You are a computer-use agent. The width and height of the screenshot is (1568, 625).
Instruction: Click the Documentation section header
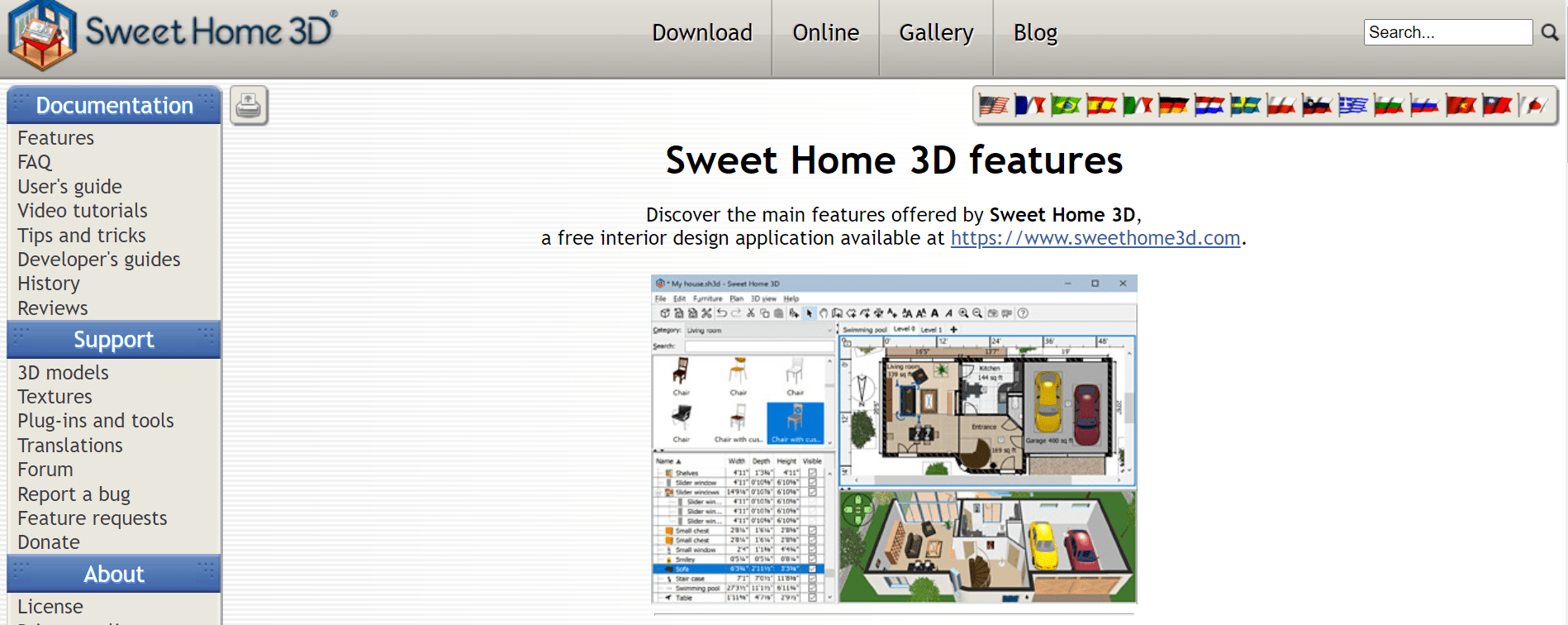(114, 105)
